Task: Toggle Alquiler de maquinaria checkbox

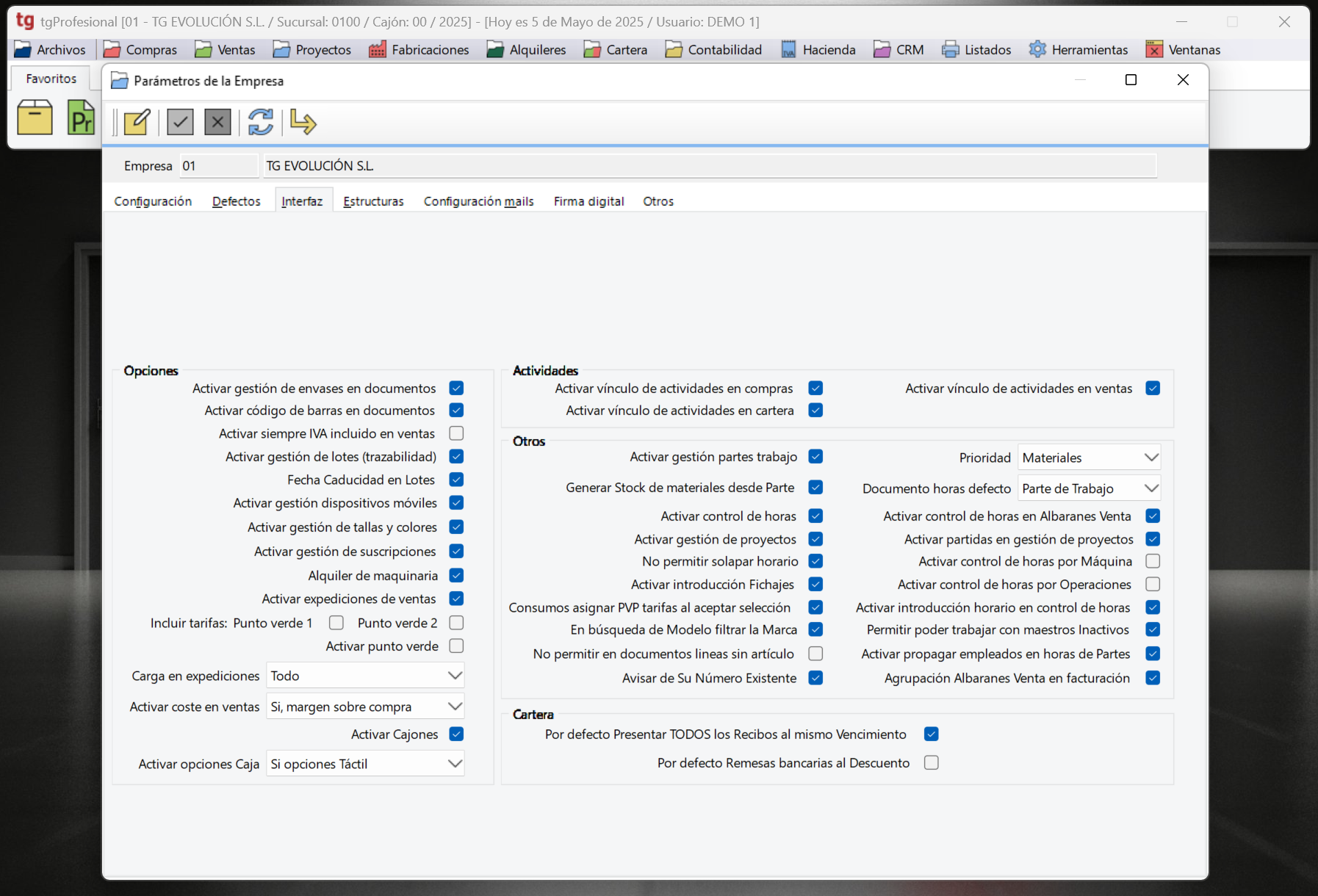Action: click(456, 575)
